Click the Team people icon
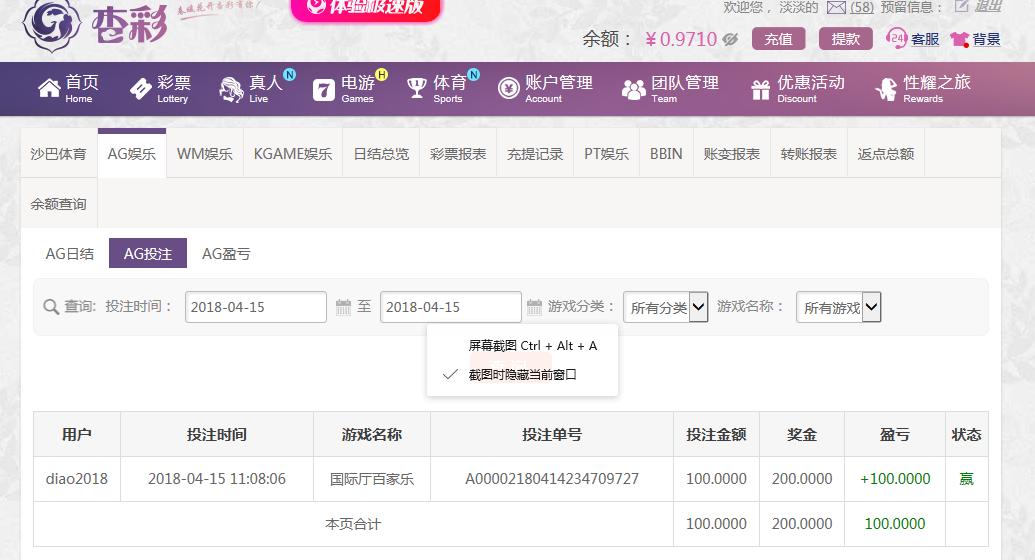This screenshot has width=1035, height=560. click(x=634, y=89)
